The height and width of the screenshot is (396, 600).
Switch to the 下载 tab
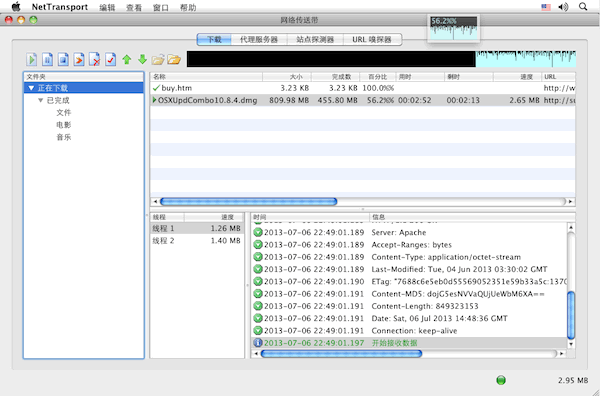(x=214, y=39)
